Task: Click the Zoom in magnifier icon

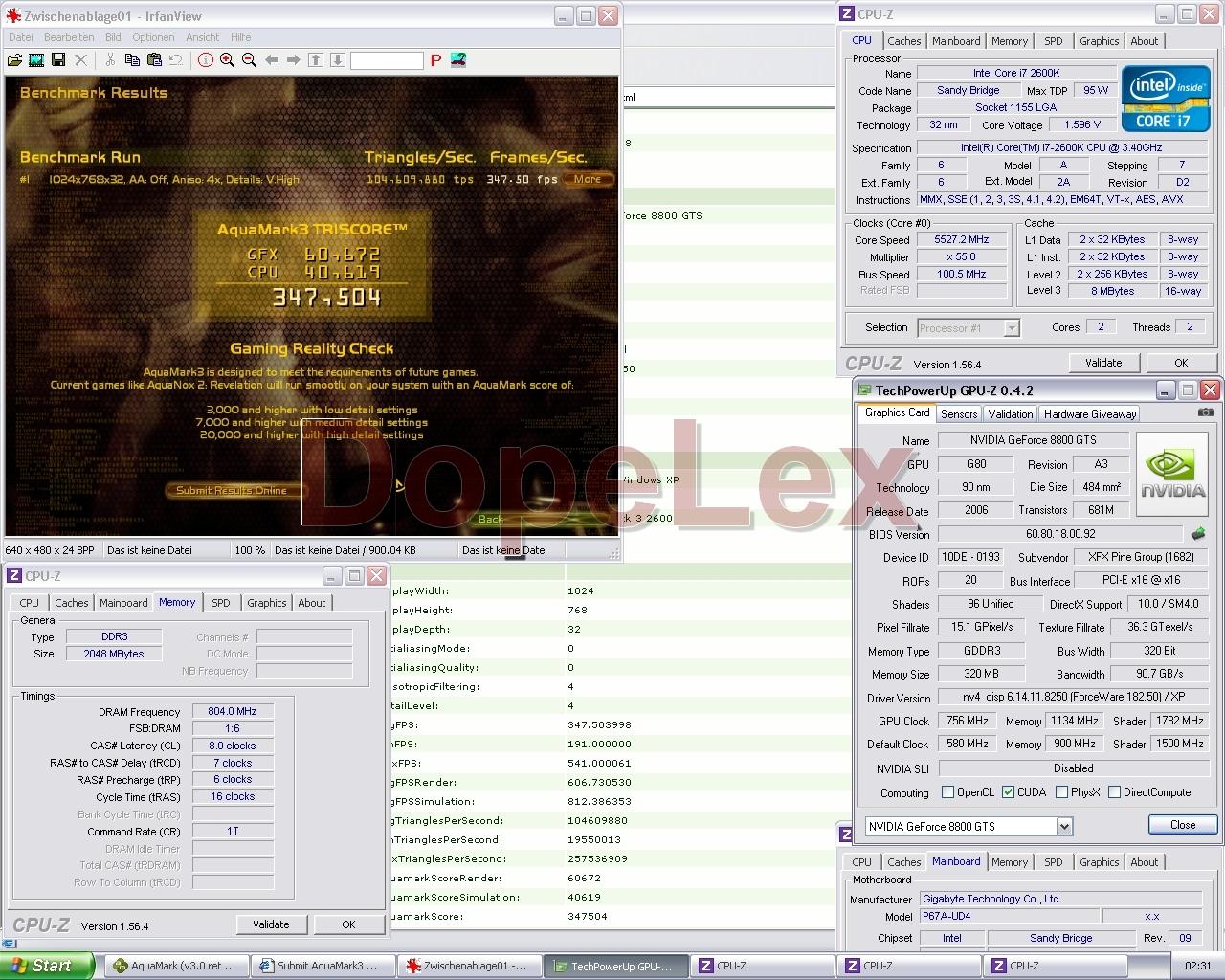Action: pos(228,60)
